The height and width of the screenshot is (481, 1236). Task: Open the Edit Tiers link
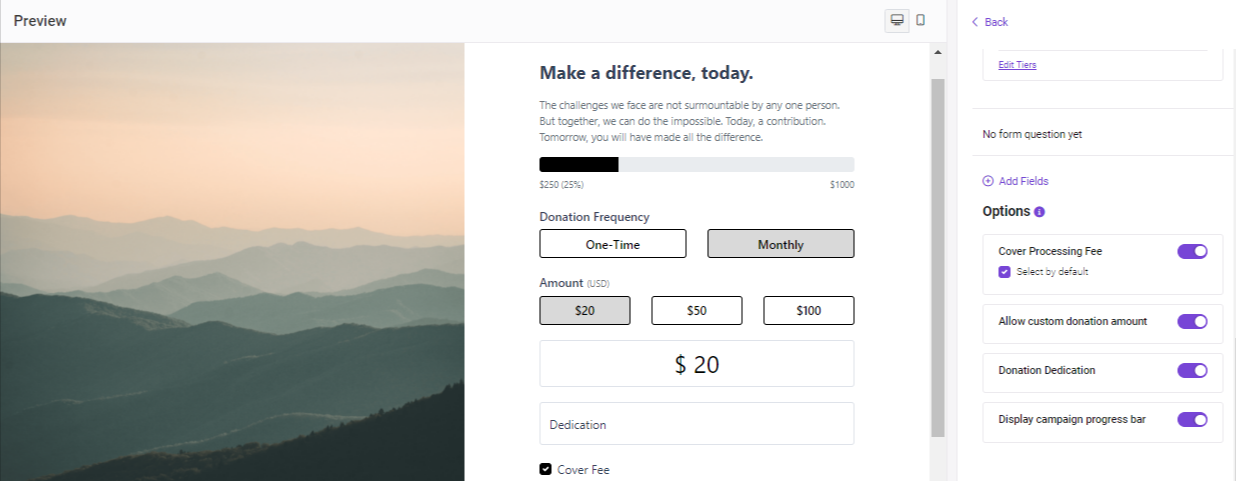[1017, 65]
